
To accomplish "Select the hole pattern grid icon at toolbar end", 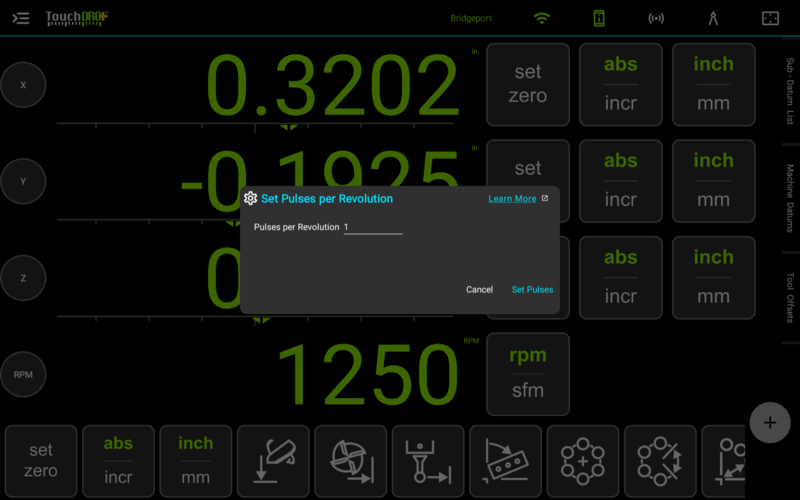I will click(724, 461).
